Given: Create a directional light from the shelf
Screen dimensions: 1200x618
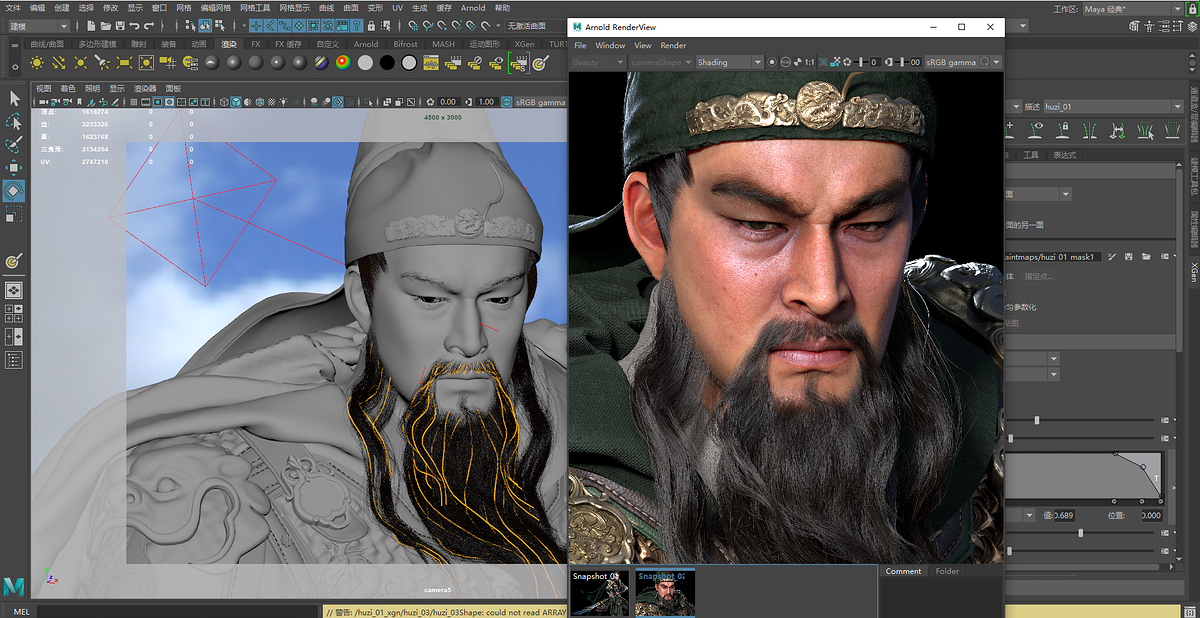Looking at the screenshot, I should 59,62.
